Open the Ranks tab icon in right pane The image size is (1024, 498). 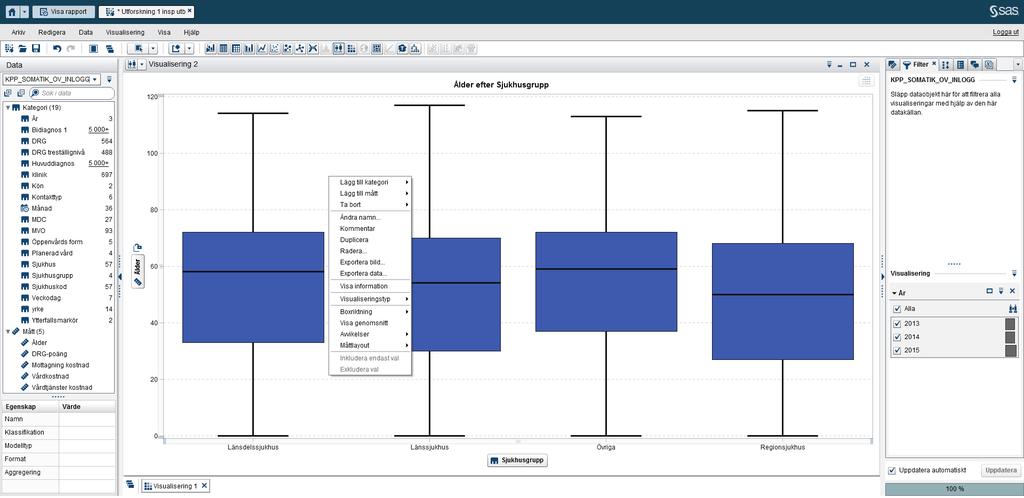point(946,64)
